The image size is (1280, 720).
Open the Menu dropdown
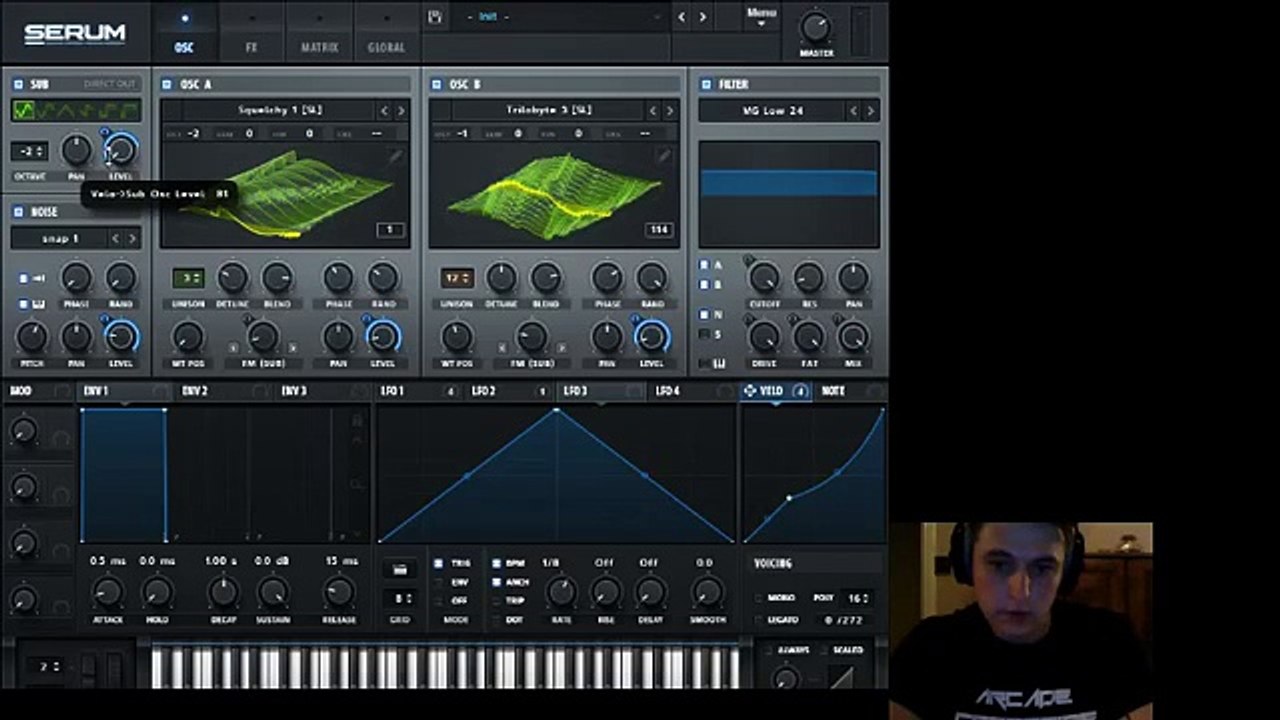(x=761, y=16)
